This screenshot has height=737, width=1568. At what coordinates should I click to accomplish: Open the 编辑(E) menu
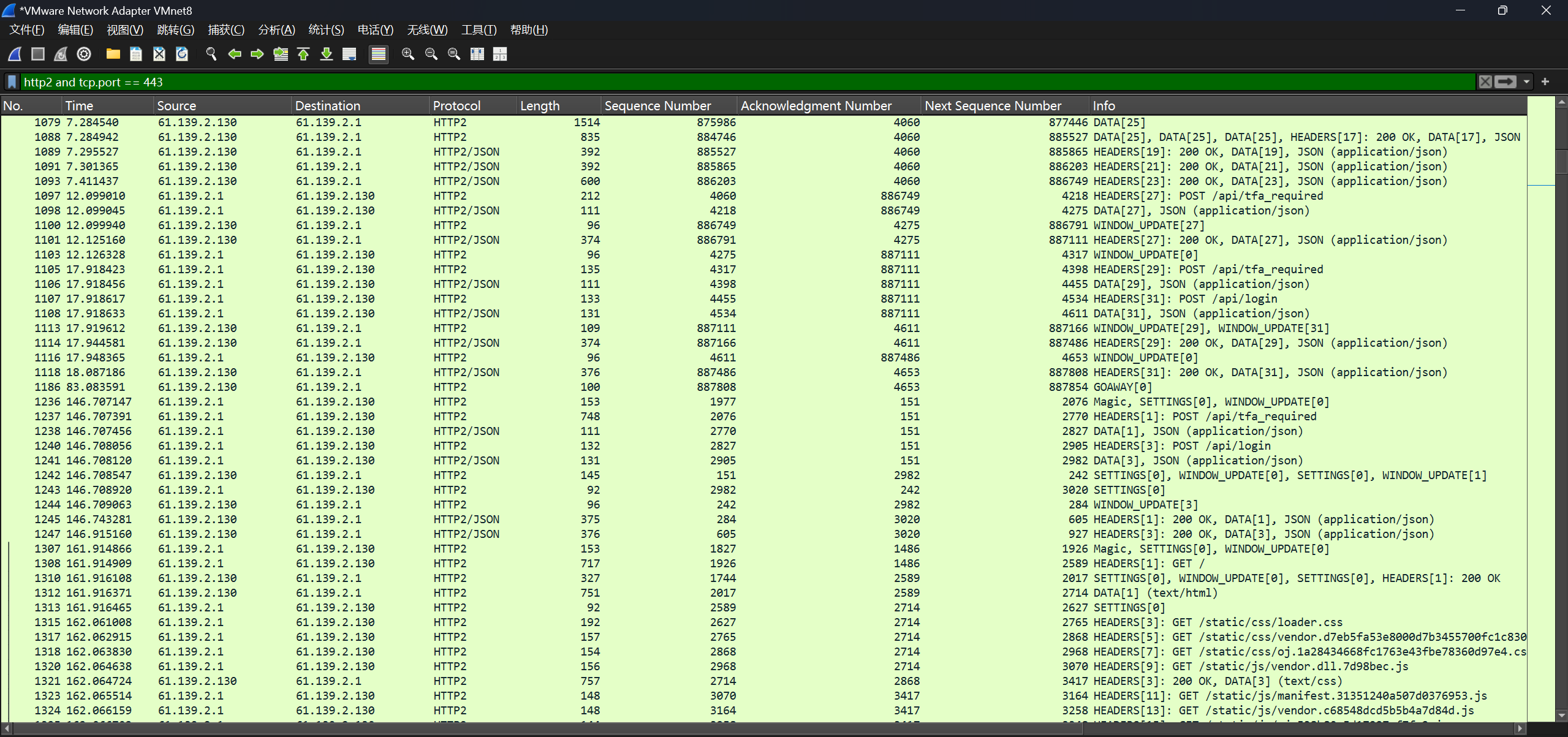[75, 30]
